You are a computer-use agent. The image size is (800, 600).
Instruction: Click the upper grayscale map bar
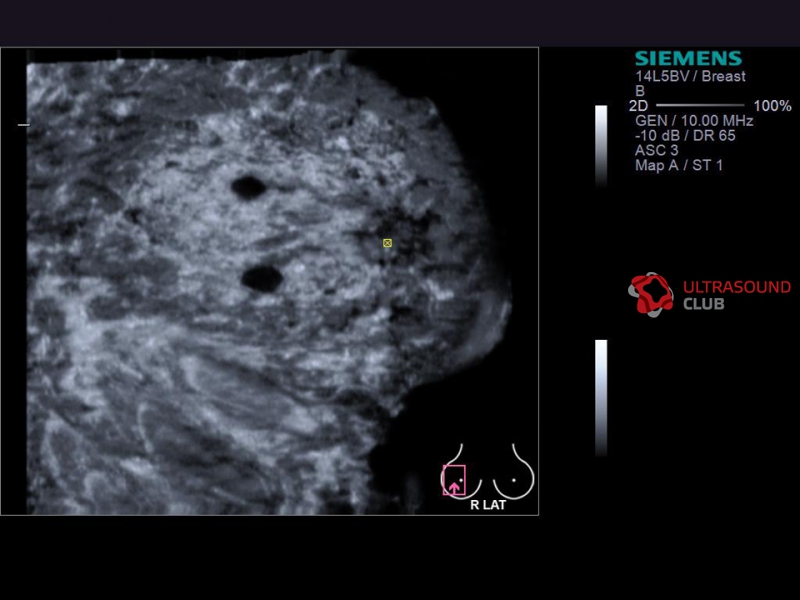(602, 146)
